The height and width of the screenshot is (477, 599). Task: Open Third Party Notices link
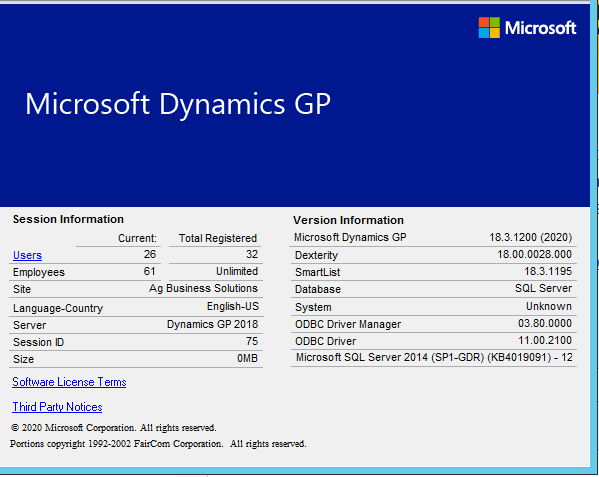click(x=57, y=407)
